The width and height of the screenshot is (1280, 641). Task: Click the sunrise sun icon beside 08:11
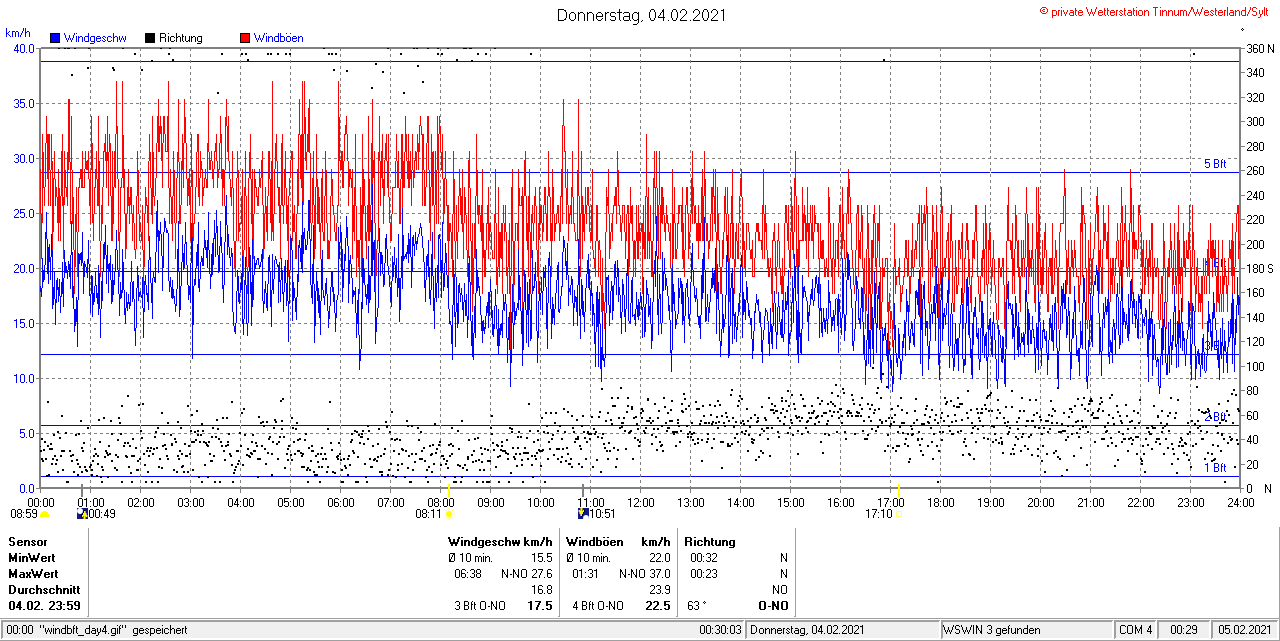(x=449, y=514)
